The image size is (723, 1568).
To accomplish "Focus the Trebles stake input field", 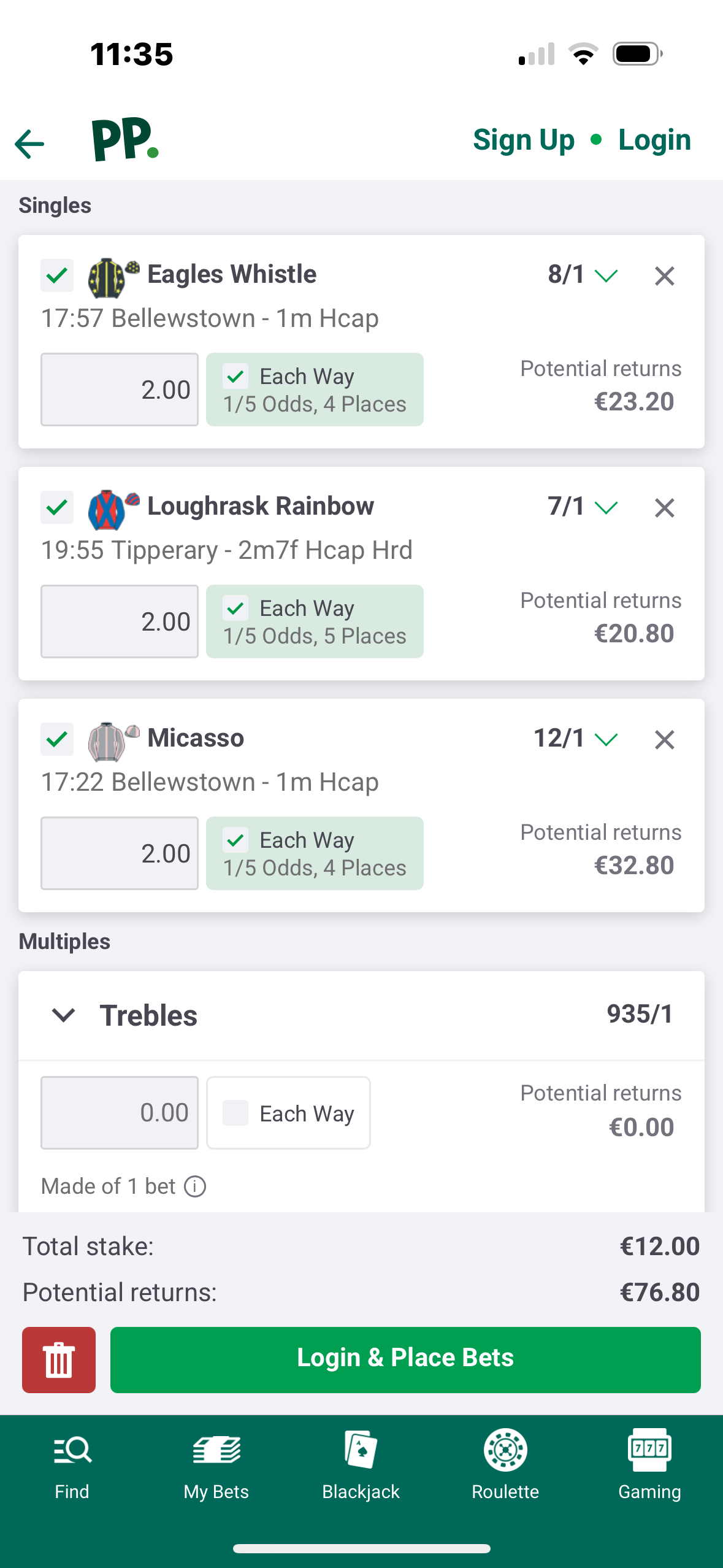I will pos(120,1113).
